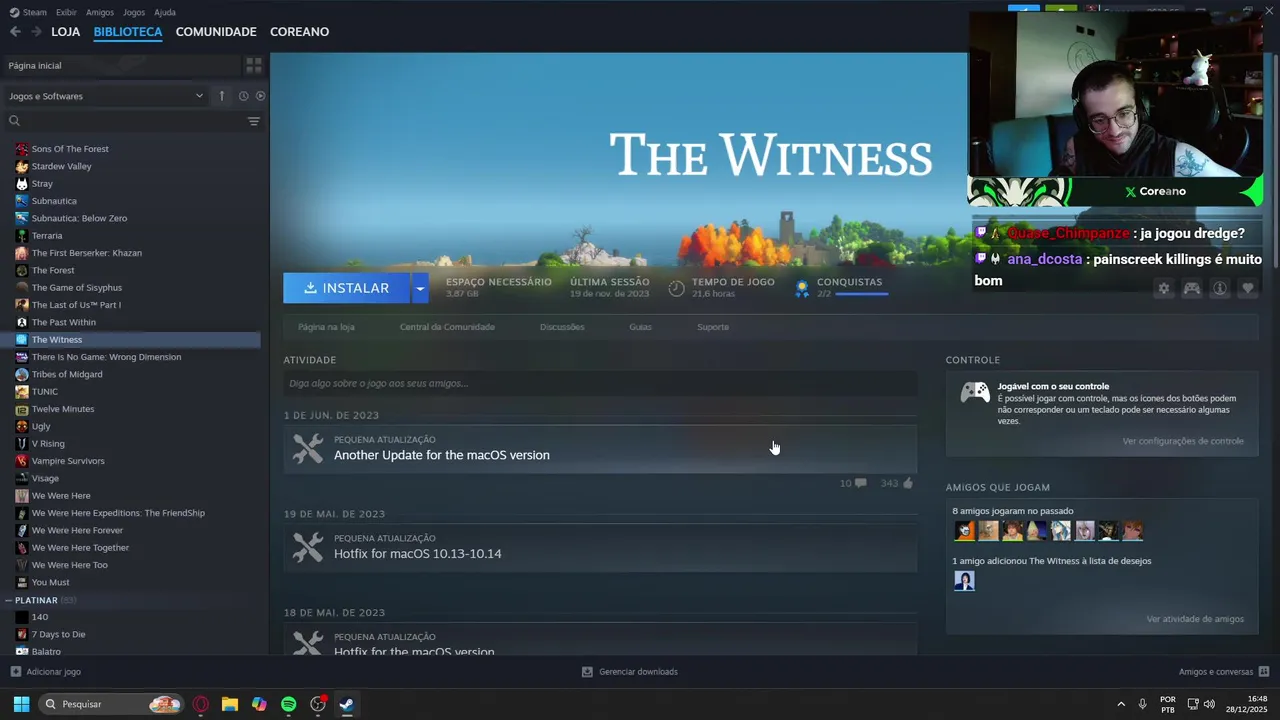Add The Witness to favorites heart icon
Screen dimensions: 1280x720
(1247, 288)
